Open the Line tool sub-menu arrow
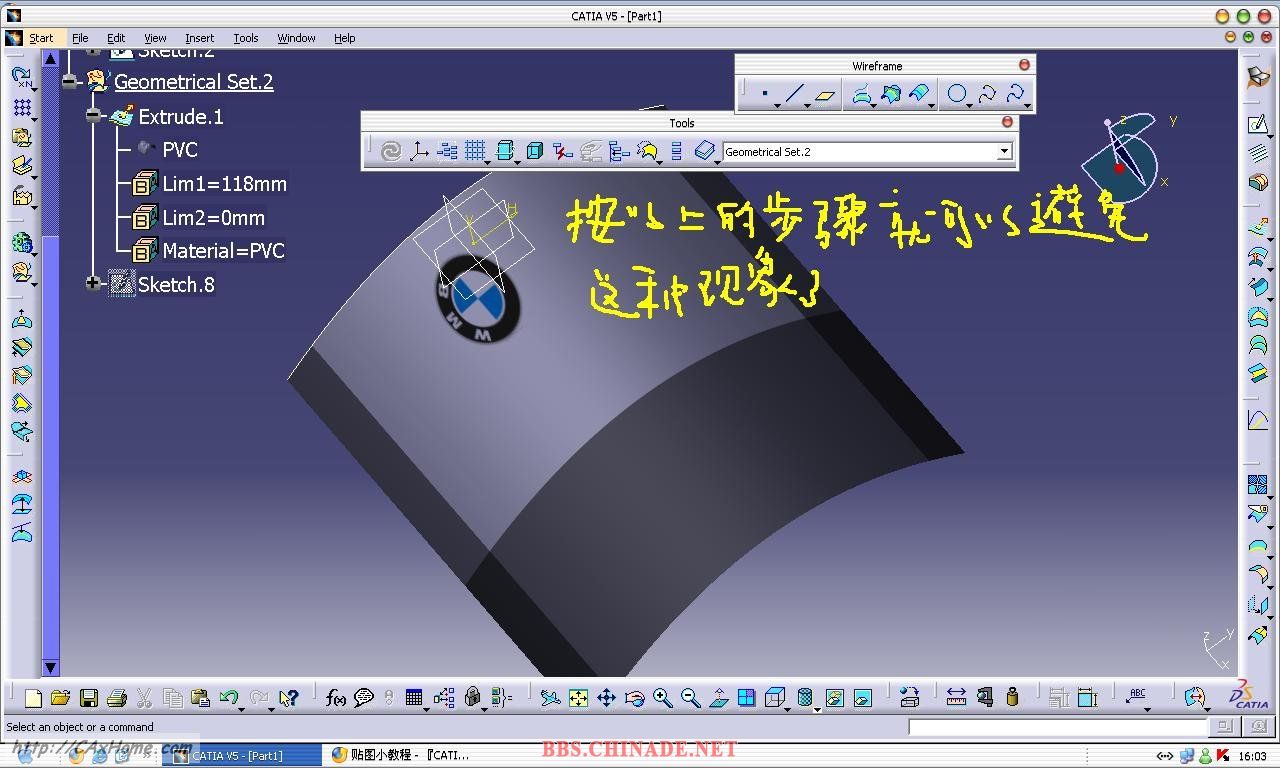 (806, 104)
